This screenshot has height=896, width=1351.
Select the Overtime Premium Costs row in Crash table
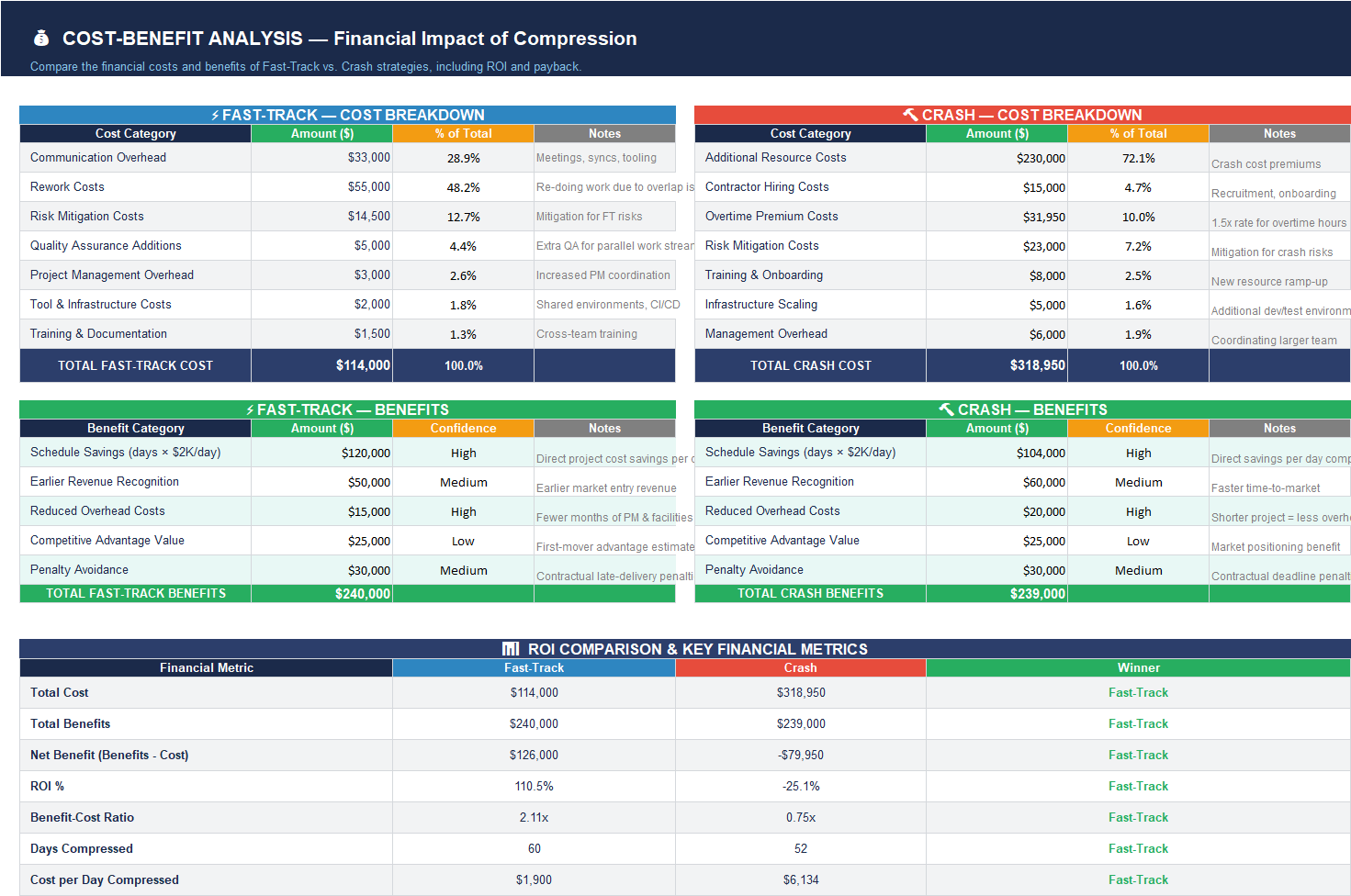[x=770, y=216]
